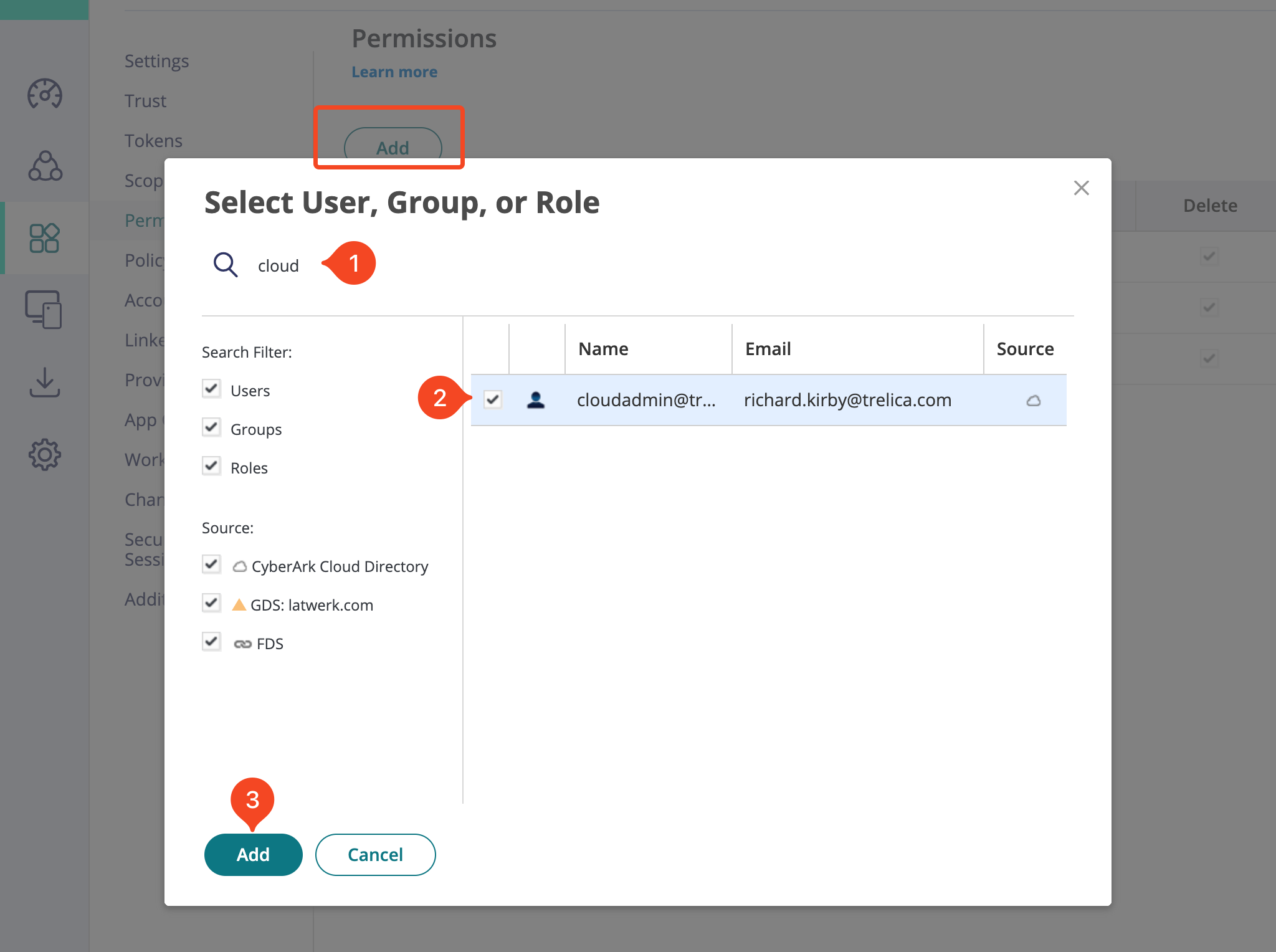
Task: Click the magnifier search icon in dialog
Action: coord(226,265)
